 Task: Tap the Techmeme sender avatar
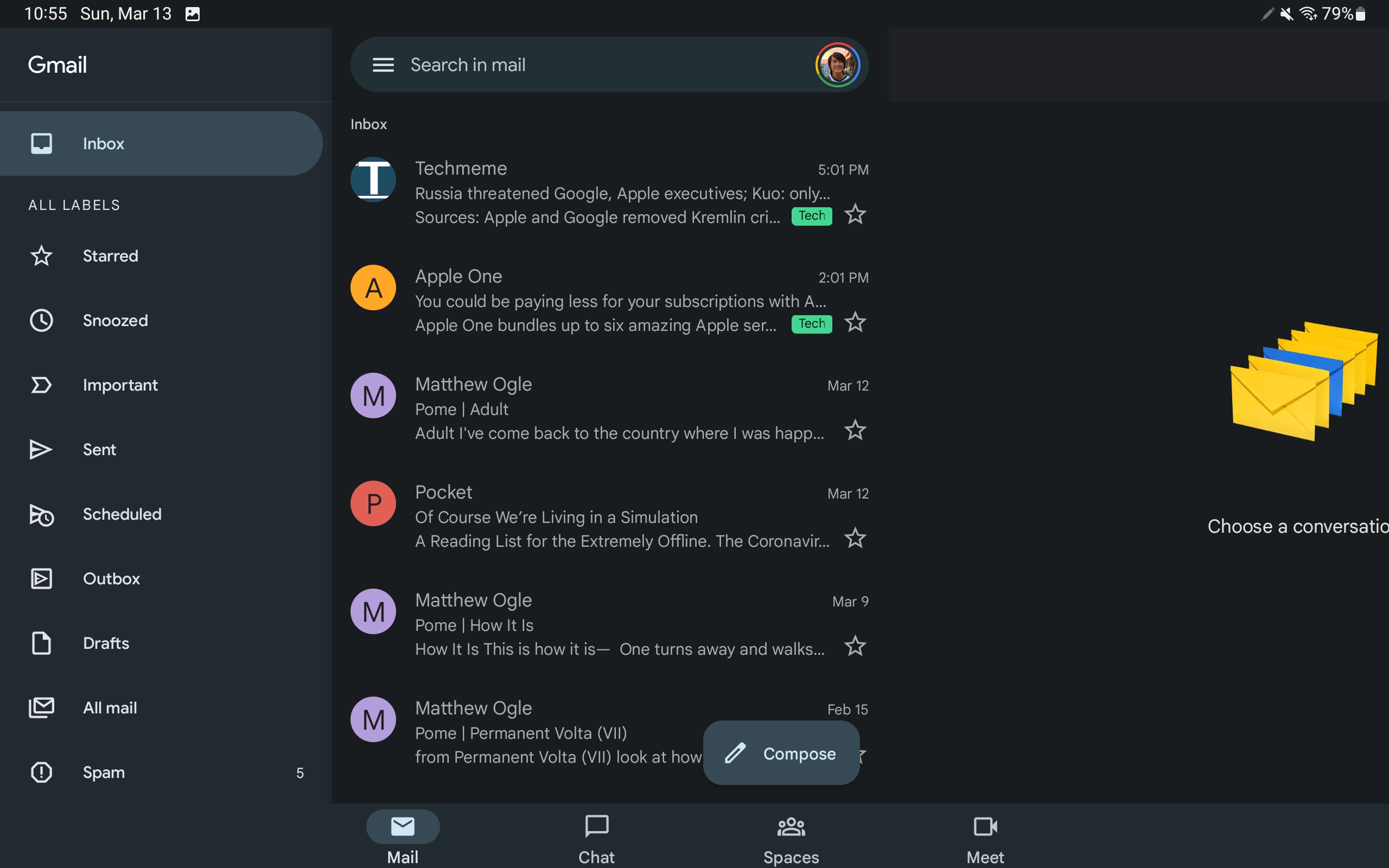373,180
